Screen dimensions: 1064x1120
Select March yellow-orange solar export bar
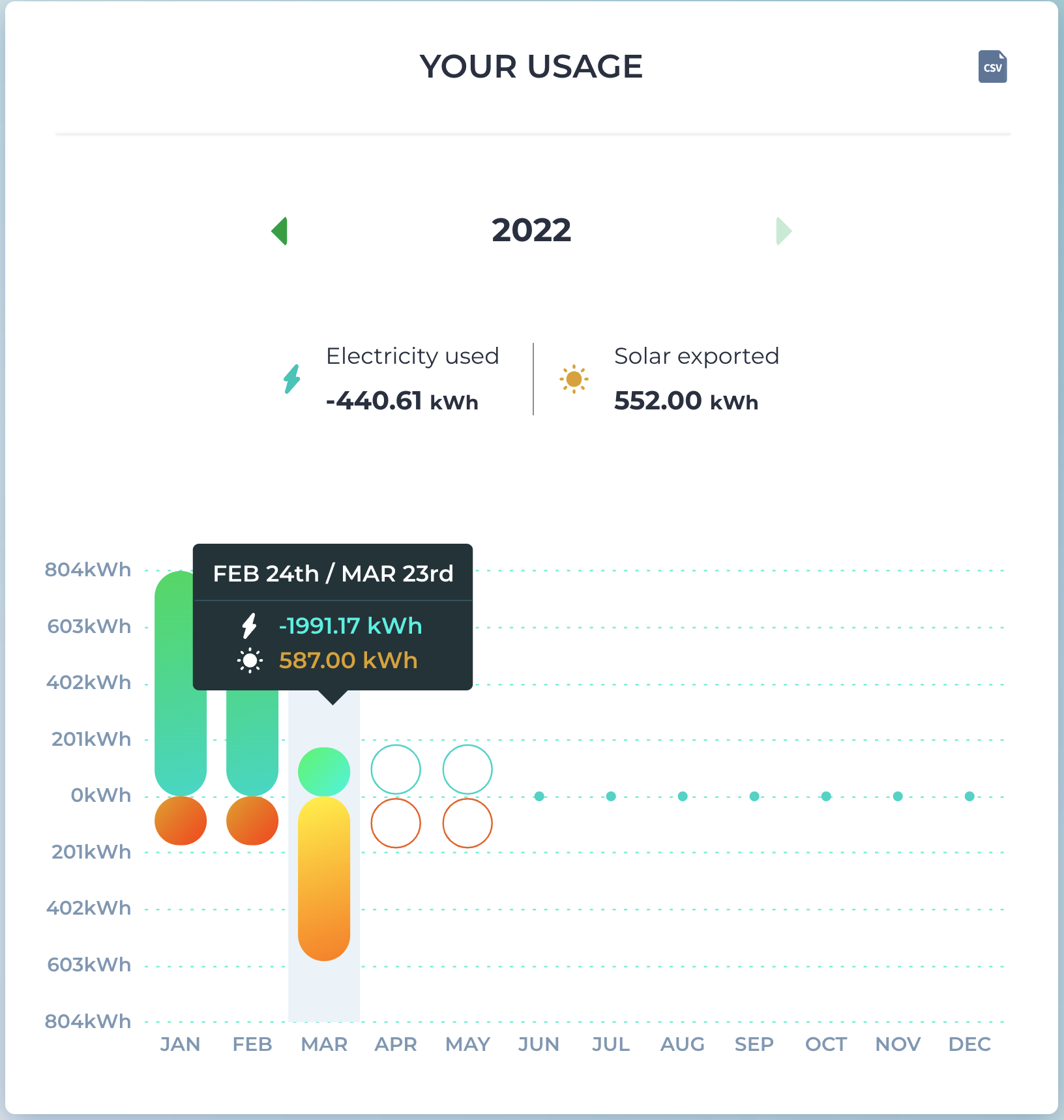(324, 879)
